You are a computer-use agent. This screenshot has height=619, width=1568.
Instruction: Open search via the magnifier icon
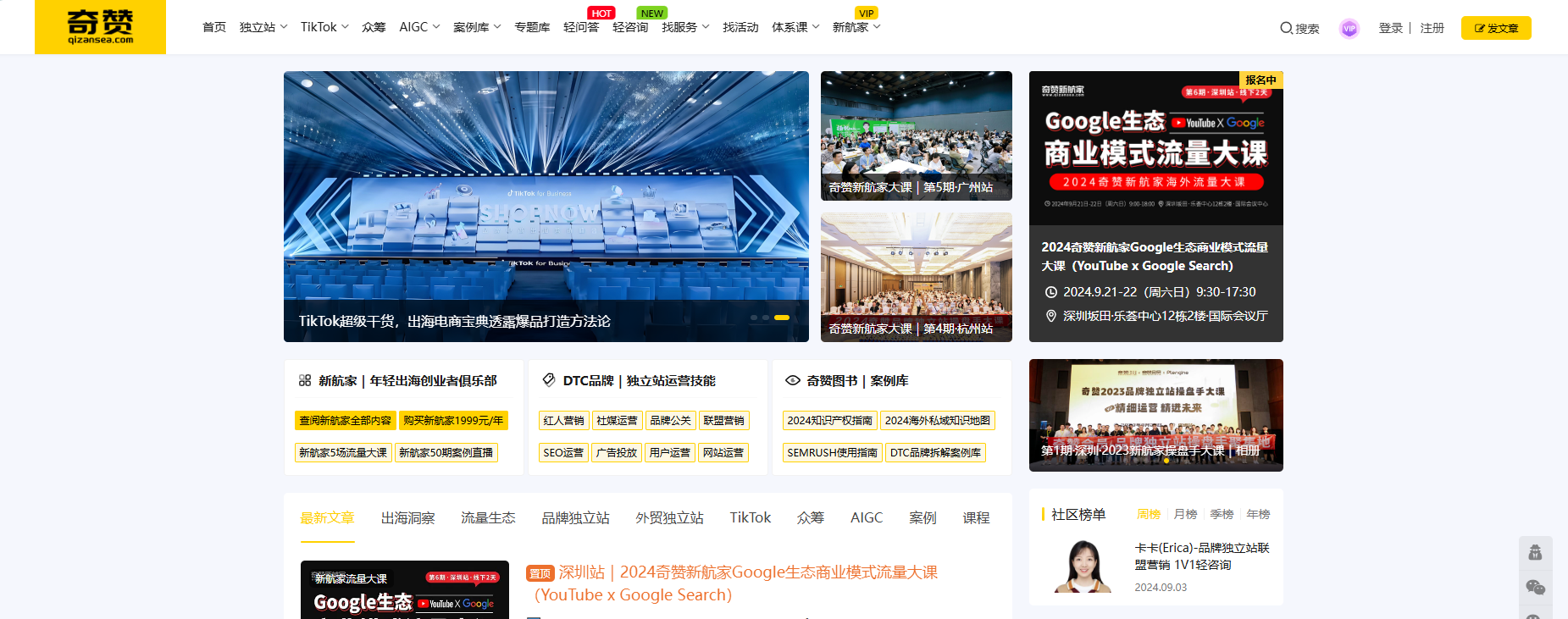[x=1286, y=28]
